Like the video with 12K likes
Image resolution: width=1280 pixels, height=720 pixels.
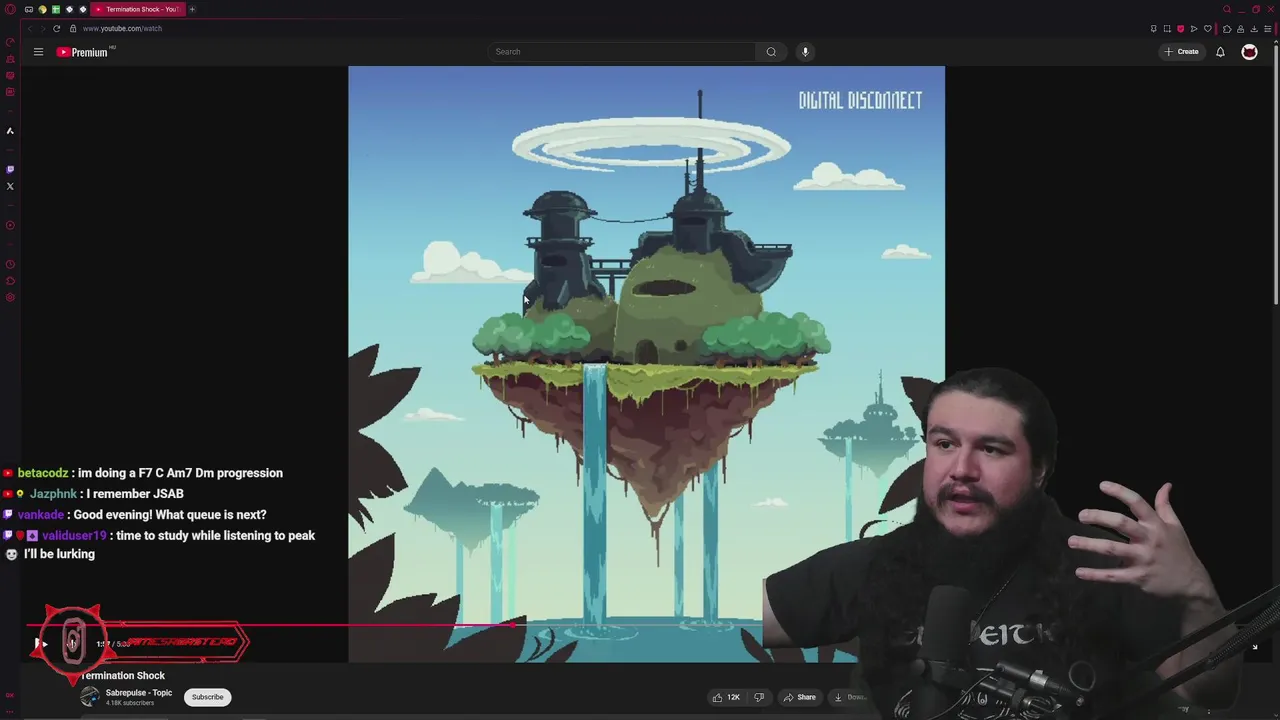coord(726,697)
